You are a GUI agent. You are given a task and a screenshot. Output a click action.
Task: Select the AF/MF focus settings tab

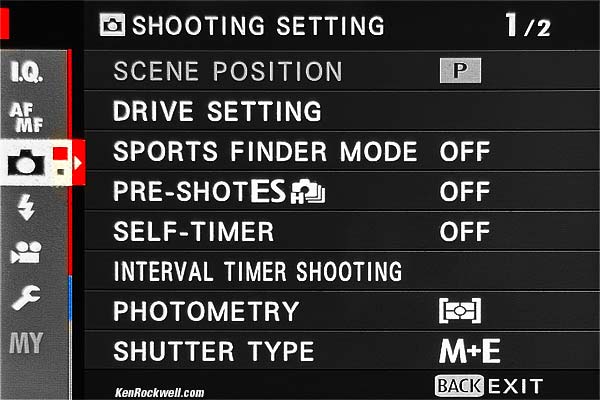pyautogui.click(x=26, y=119)
